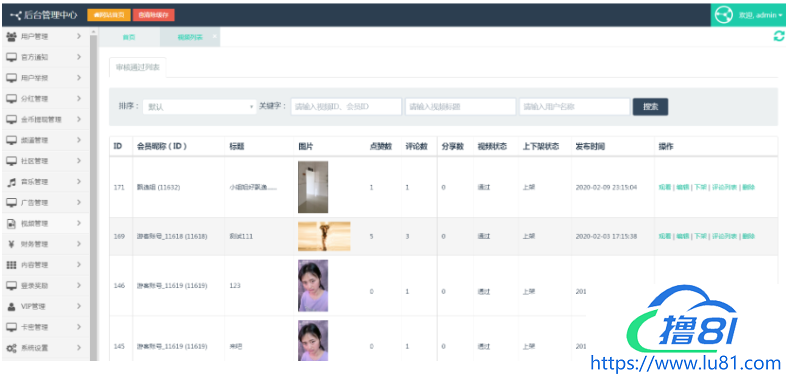
Task: Click the user name search input
Action: click(574, 107)
